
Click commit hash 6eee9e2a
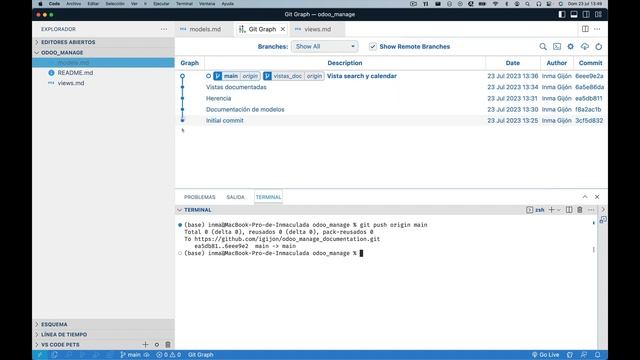tap(589, 76)
